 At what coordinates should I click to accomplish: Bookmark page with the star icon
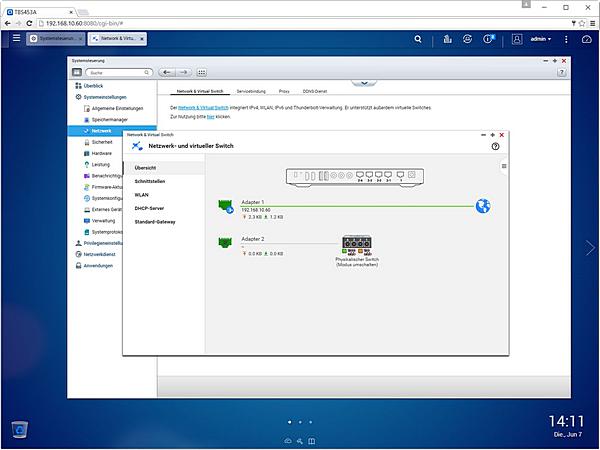point(582,23)
